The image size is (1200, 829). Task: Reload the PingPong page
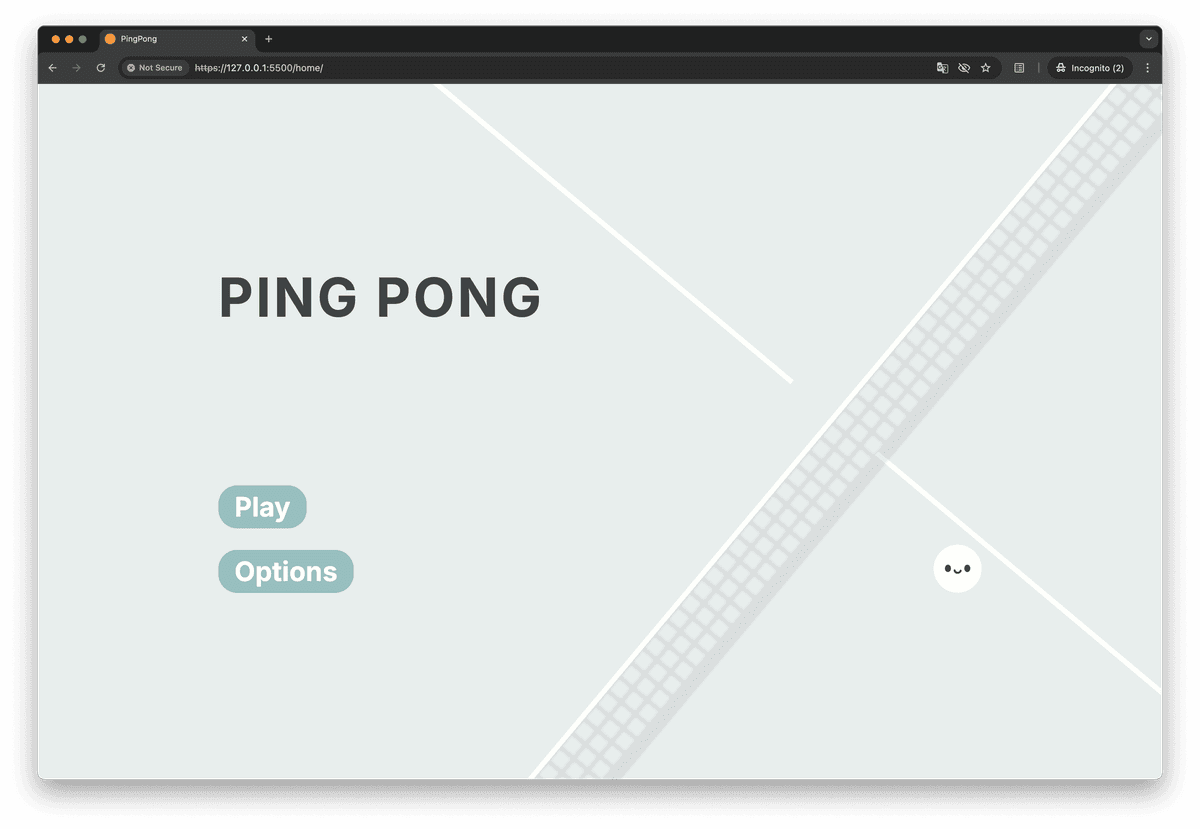click(100, 68)
